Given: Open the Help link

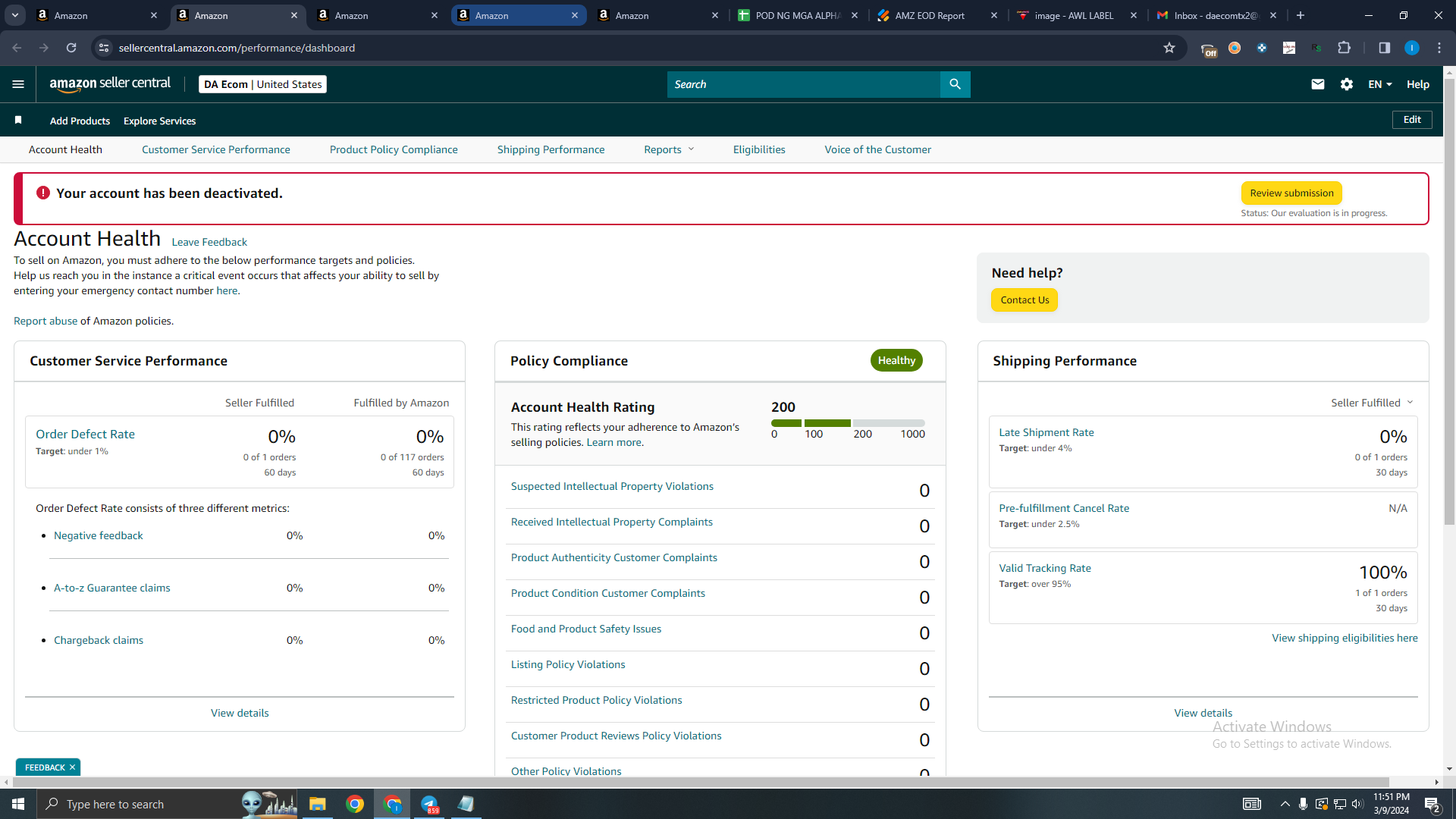Looking at the screenshot, I should tap(1418, 84).
